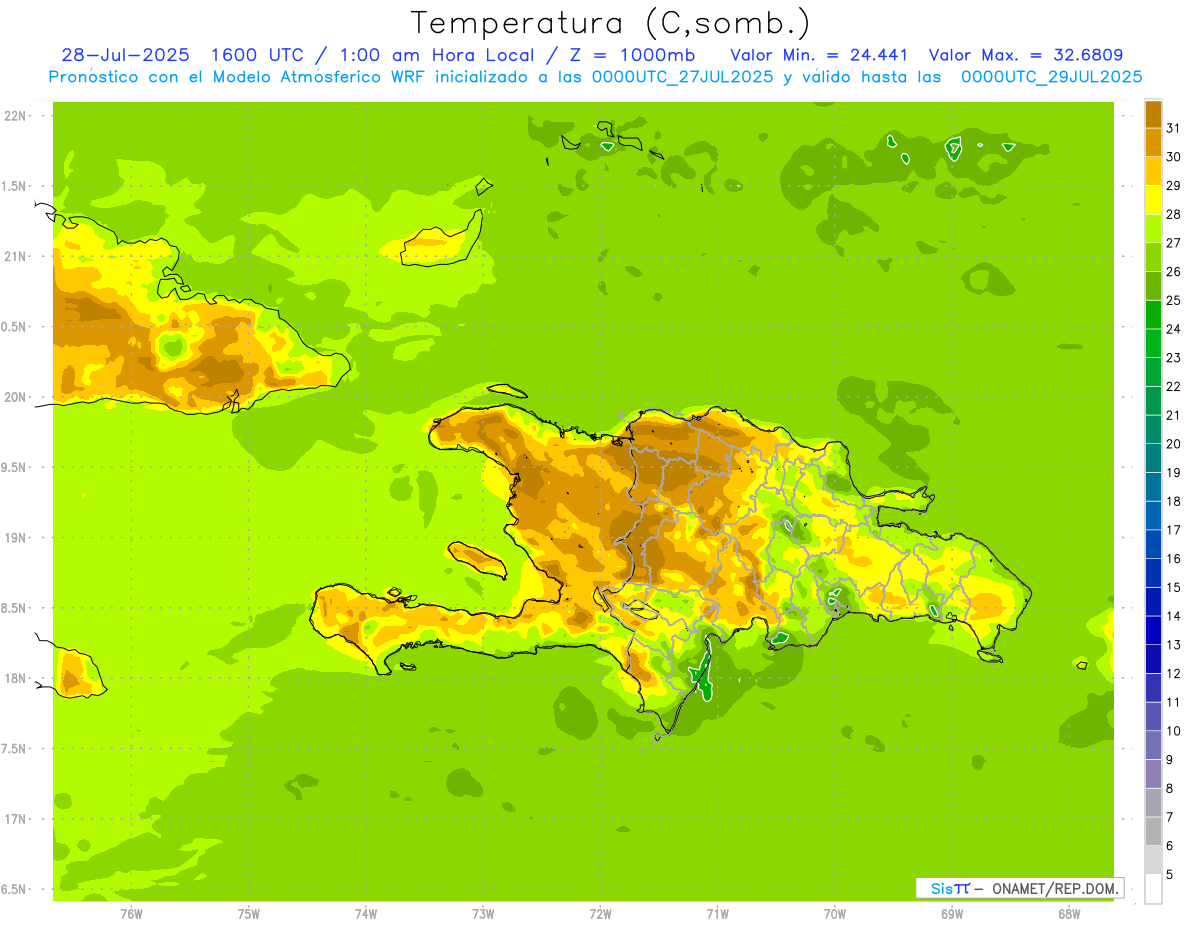
Task: Click the '74W' longitude axis label
Action: (366, 914)
